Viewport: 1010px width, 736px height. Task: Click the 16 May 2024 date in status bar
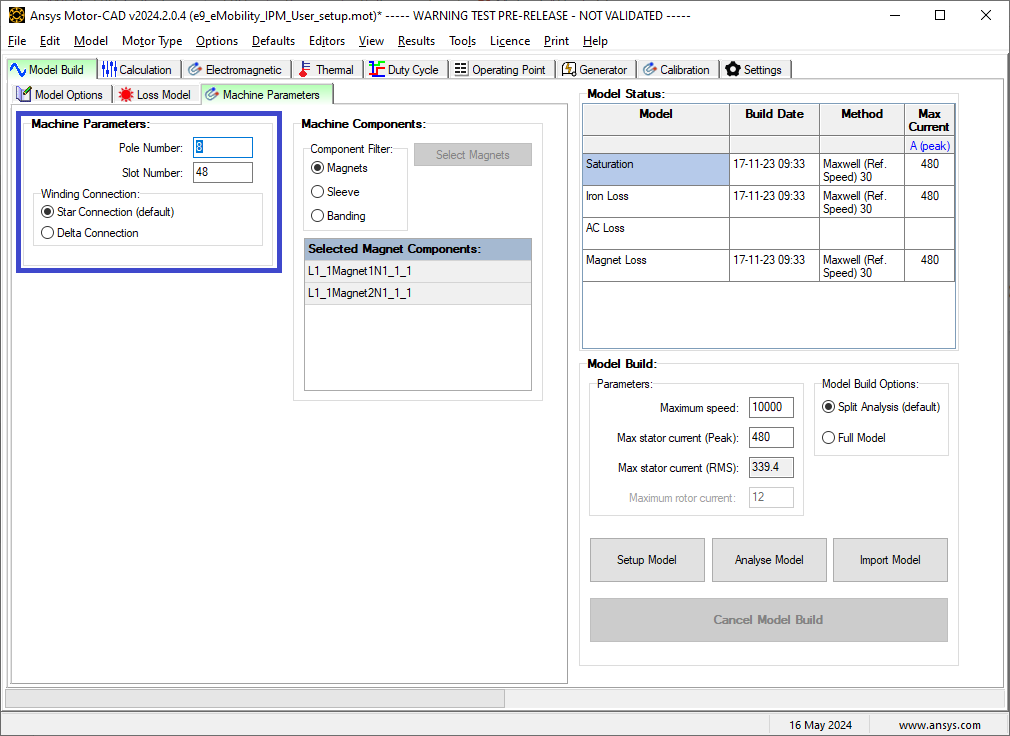coord(821,725)
